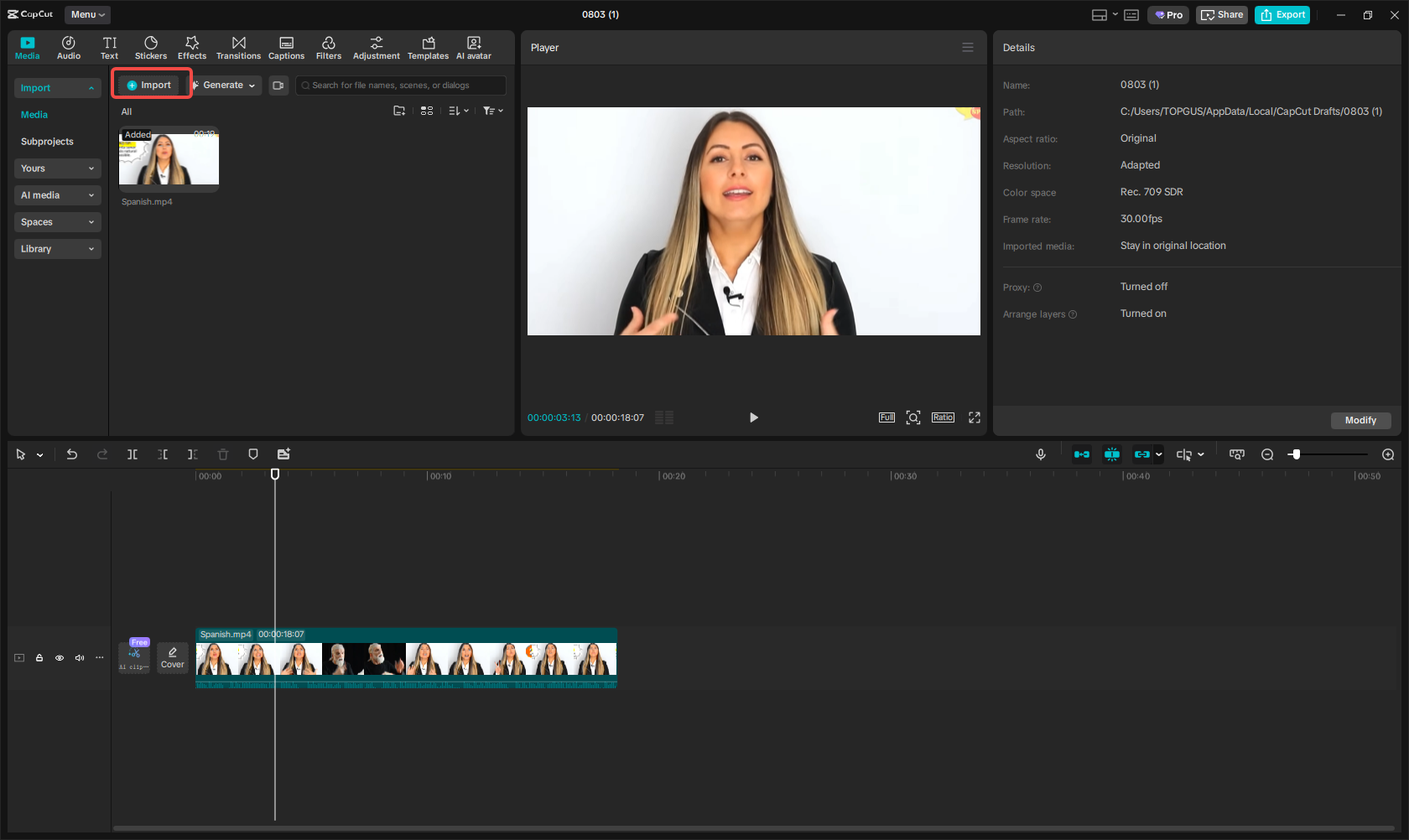Hide the Spanish.mp4 track with the eye toggle

59,658
